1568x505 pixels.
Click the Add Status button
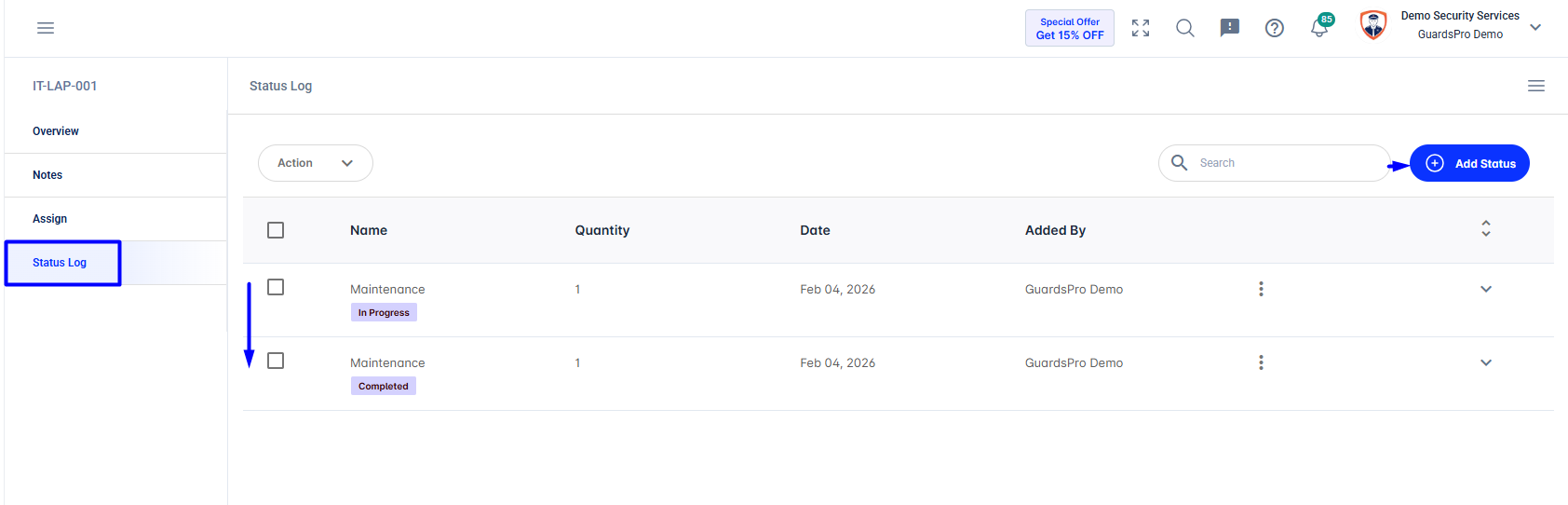click(x=1469, y=163)
